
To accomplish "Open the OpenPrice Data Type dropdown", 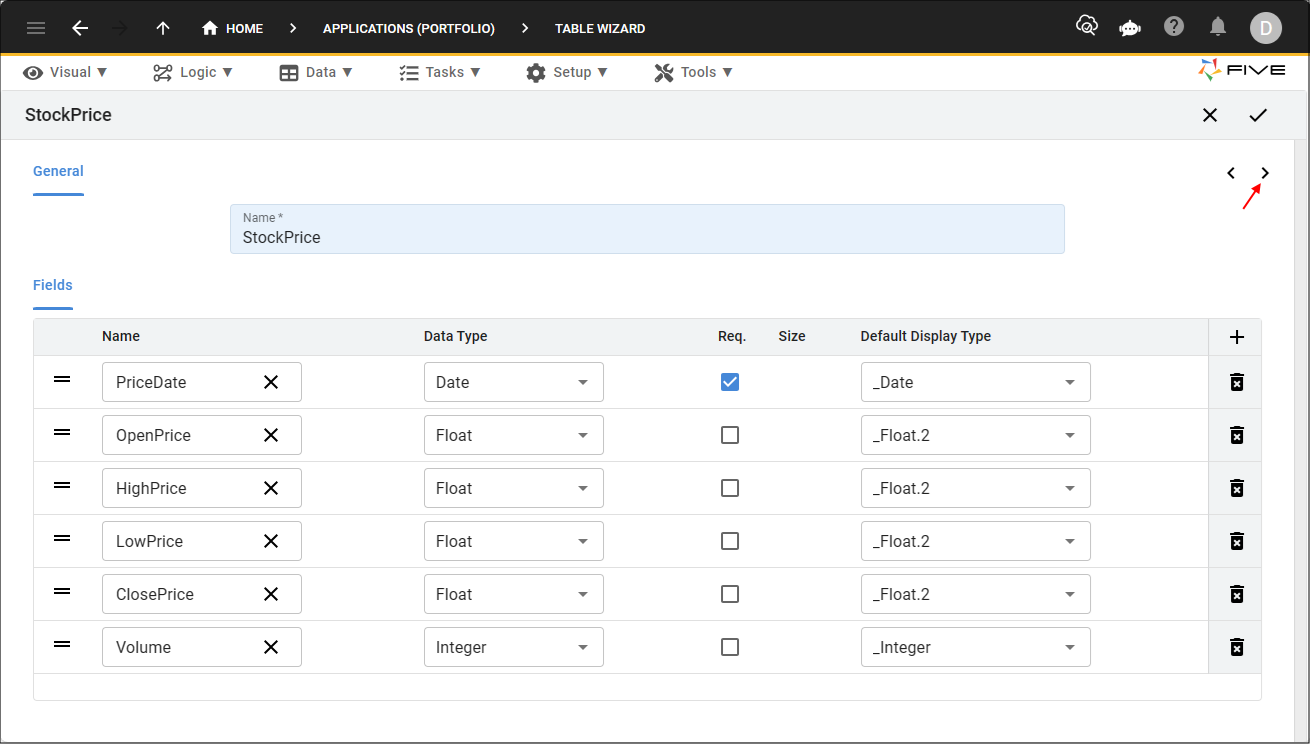I will 514,435.
